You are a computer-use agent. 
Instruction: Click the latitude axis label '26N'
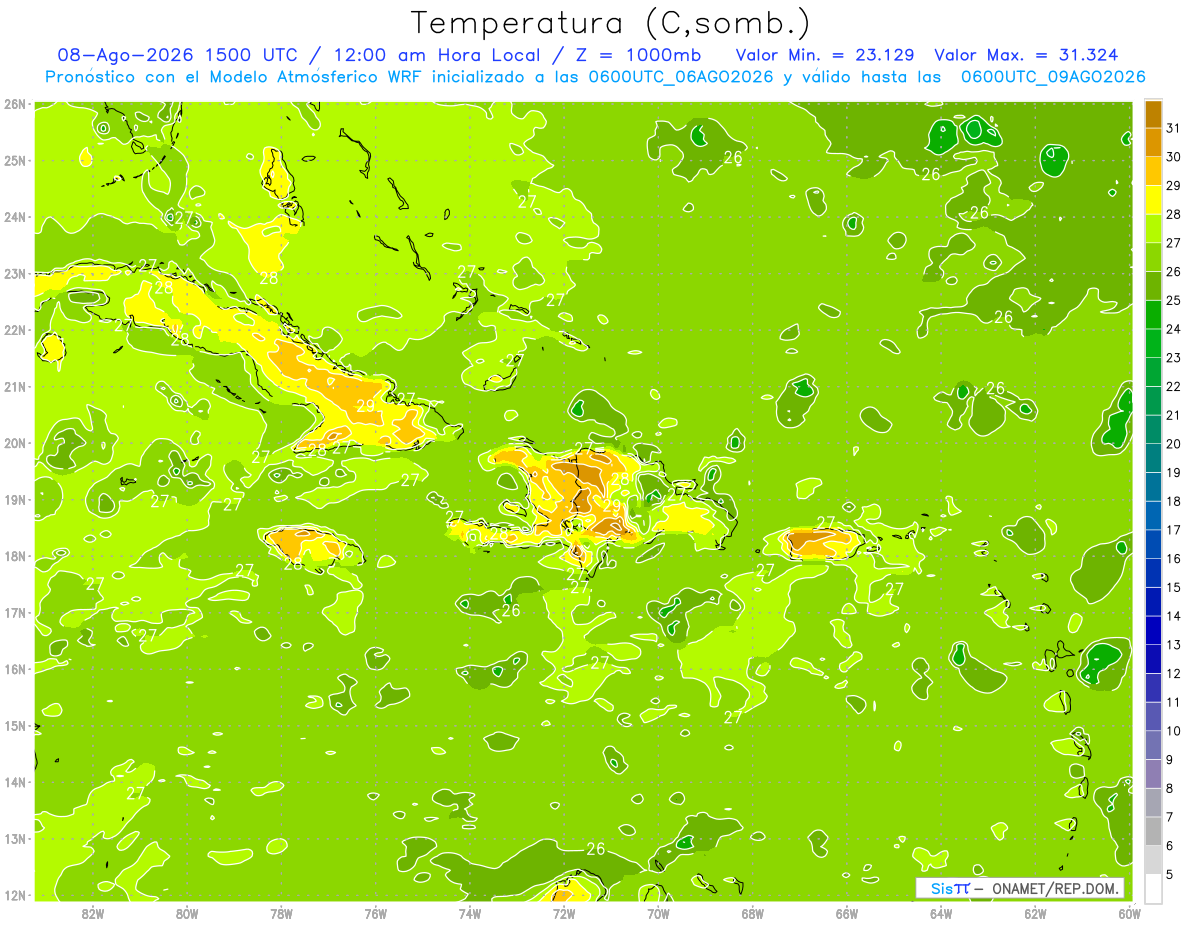pyautogui.click(x=14, y=104)
